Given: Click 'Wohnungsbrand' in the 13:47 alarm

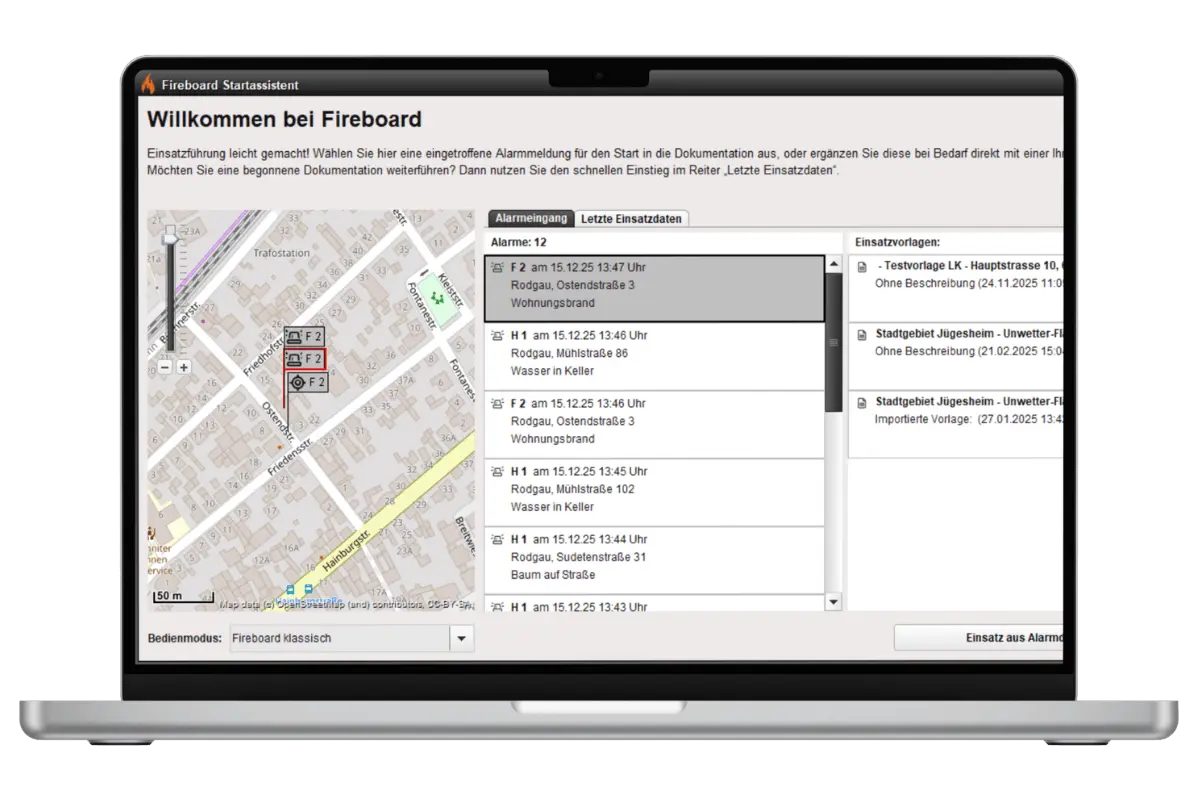Looking at the screenshot, I should 552,303.
